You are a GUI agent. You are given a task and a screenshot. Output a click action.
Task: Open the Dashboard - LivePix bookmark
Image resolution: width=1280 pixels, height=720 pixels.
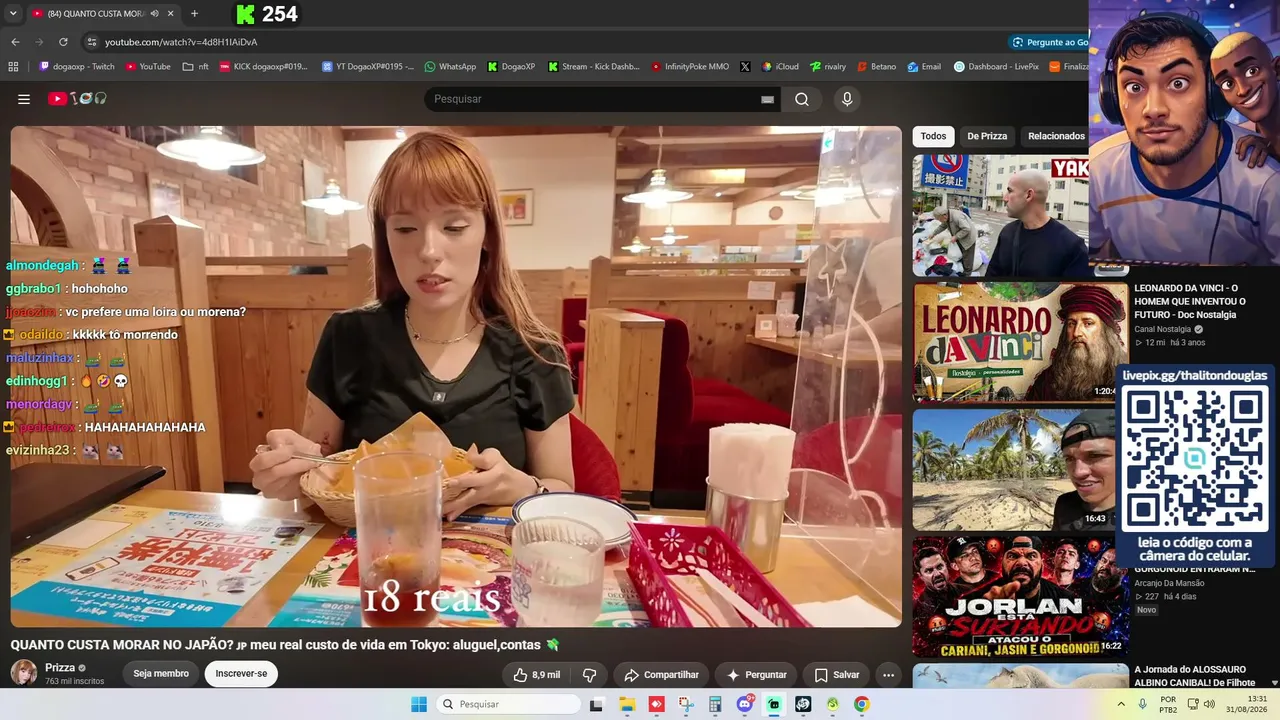[996, 67]
